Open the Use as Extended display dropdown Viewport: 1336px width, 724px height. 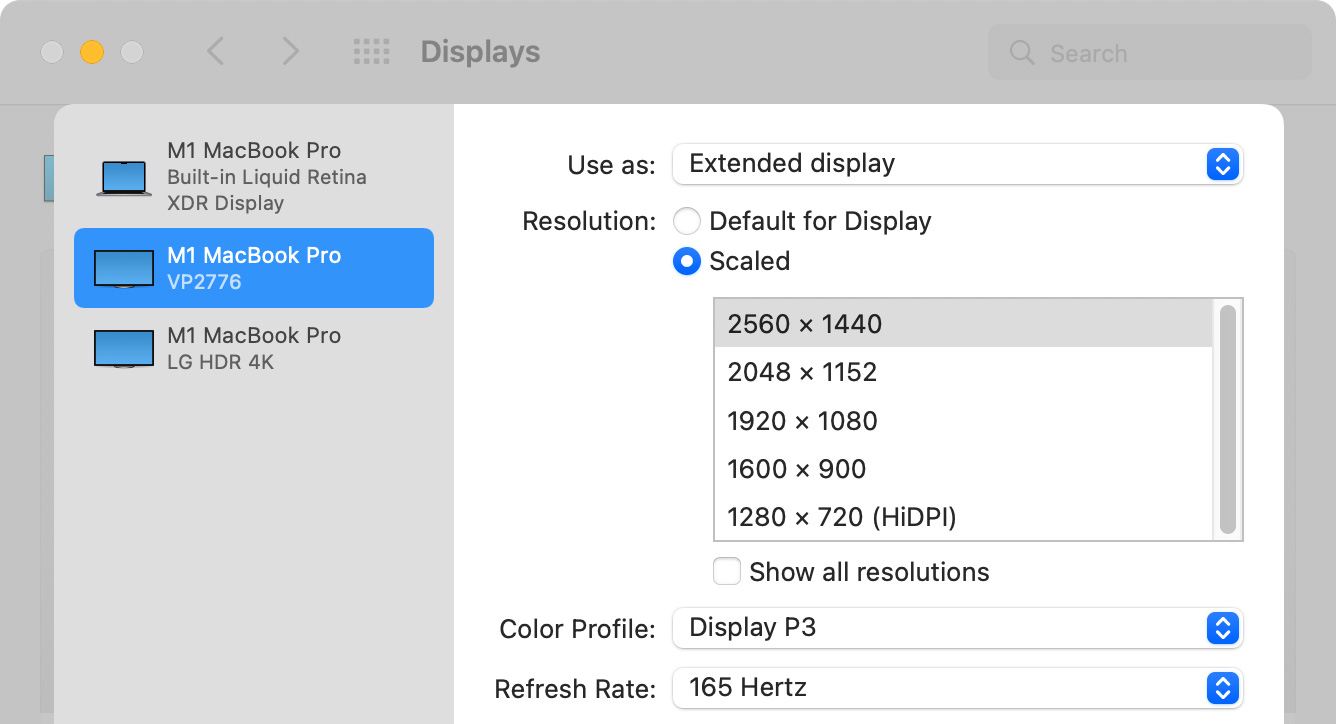[957, 164]
